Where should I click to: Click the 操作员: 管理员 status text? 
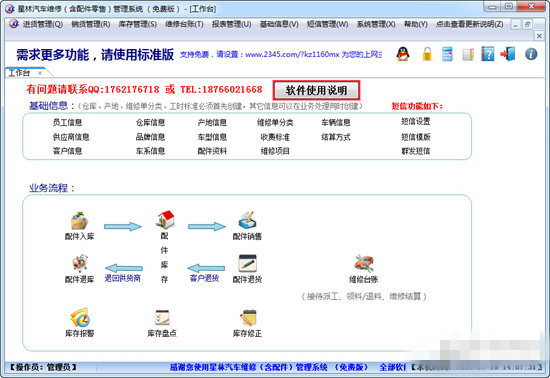pos(43,367)
